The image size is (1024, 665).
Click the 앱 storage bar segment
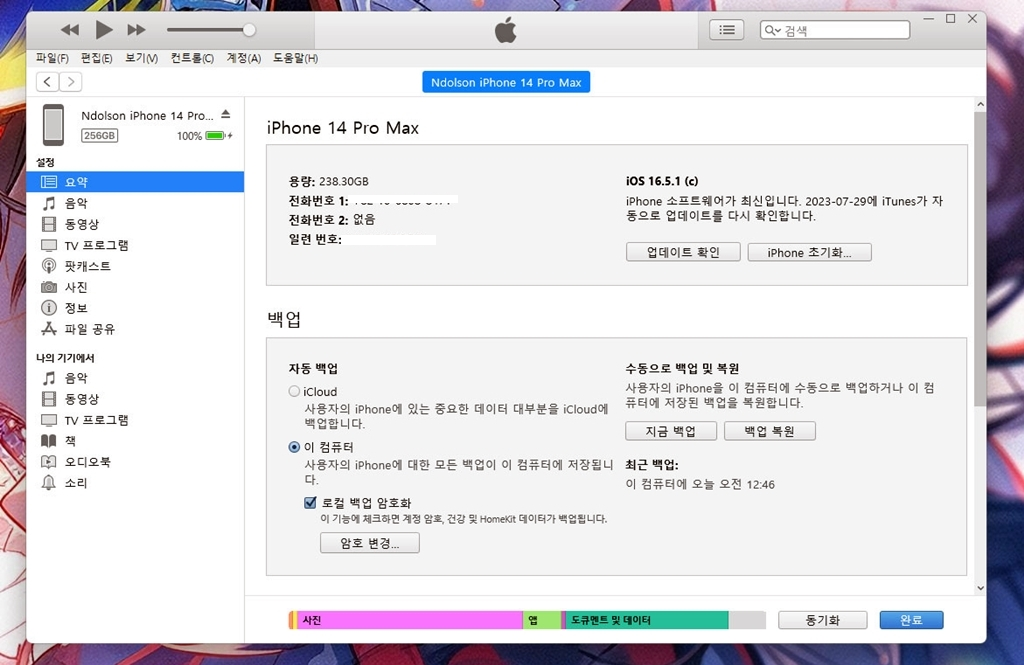(542, 620)
